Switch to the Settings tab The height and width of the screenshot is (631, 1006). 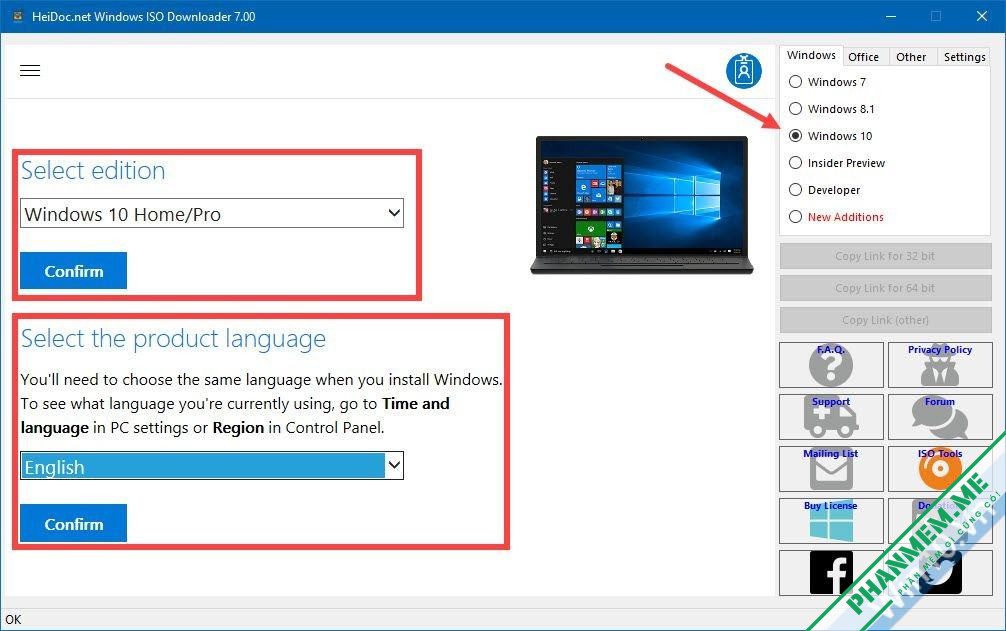tap(964, 57)
